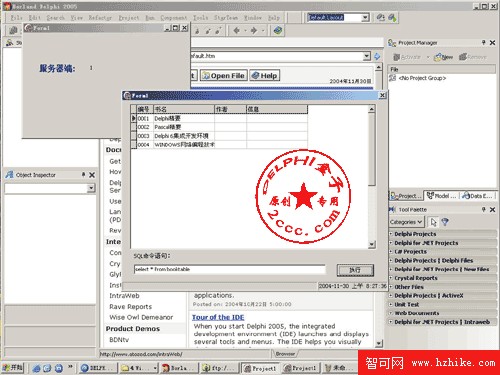Open the Object Inspector component dropdown
The width and height of the screenshot is (500, 375).
[x=91, y=188]
